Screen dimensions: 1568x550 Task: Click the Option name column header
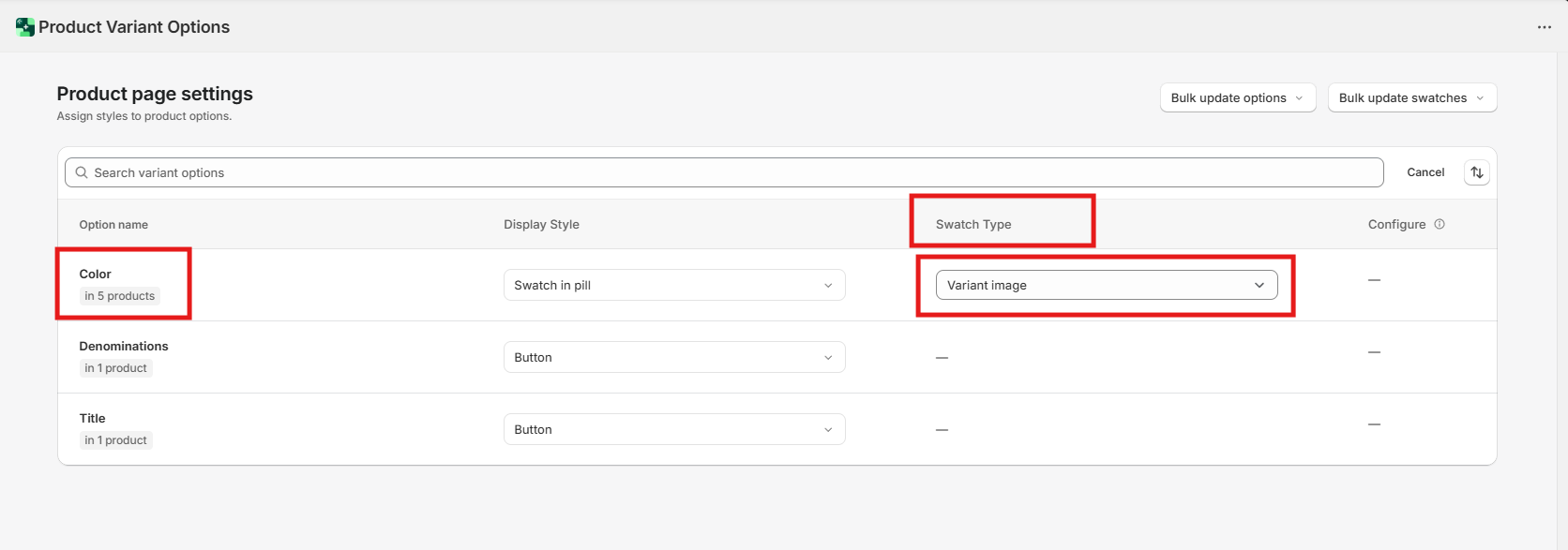pyautogui.click(x=113, y=225)
